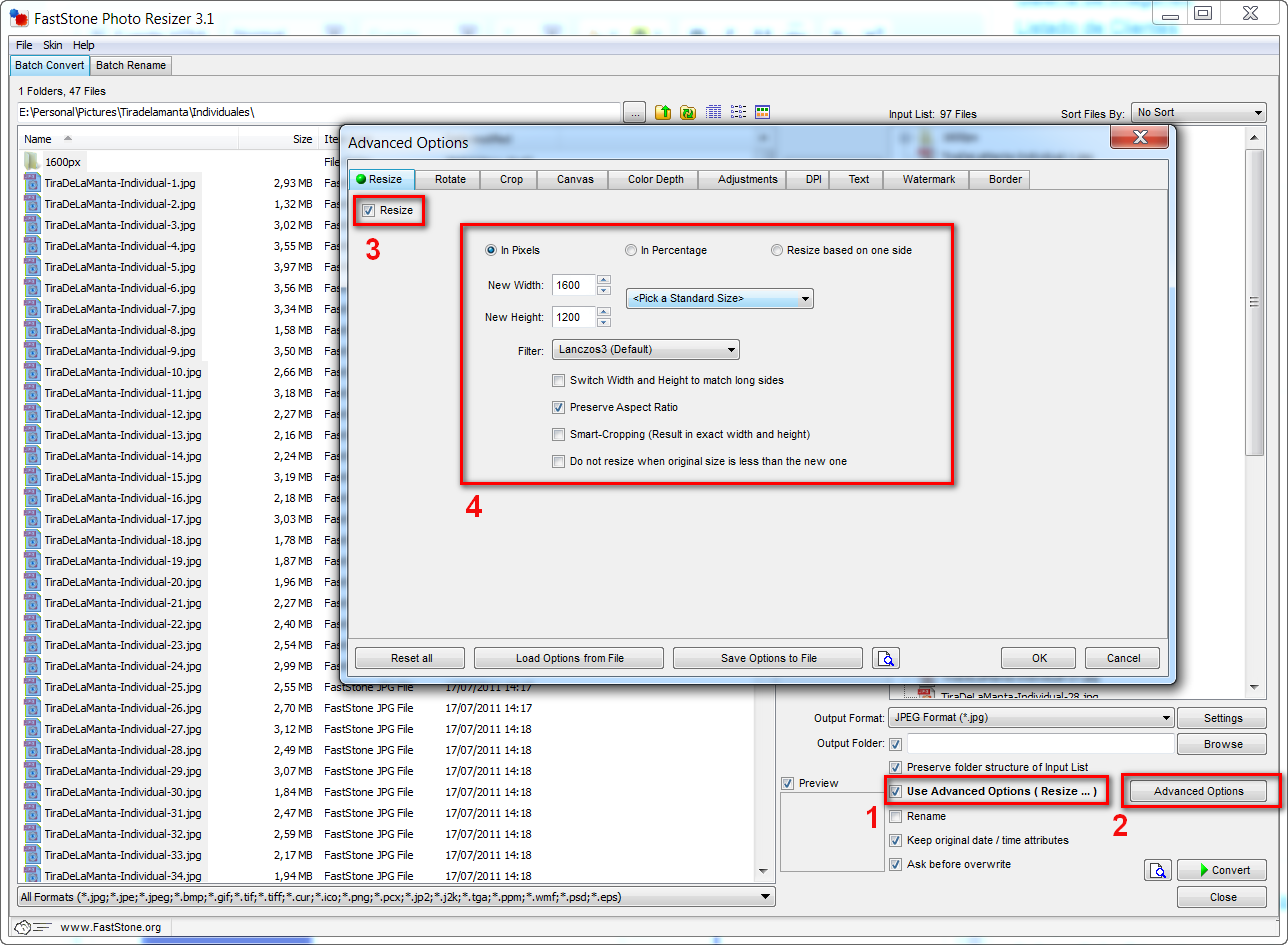Viewport: 1288px width, 945px height.
Task: Enable Smart-Cropping checkbox
Action: [x=559, y=435]
